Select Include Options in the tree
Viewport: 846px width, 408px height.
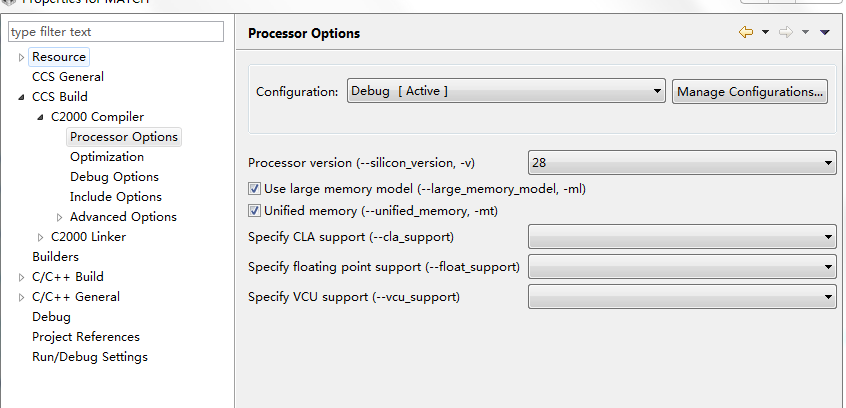[116, 197]
